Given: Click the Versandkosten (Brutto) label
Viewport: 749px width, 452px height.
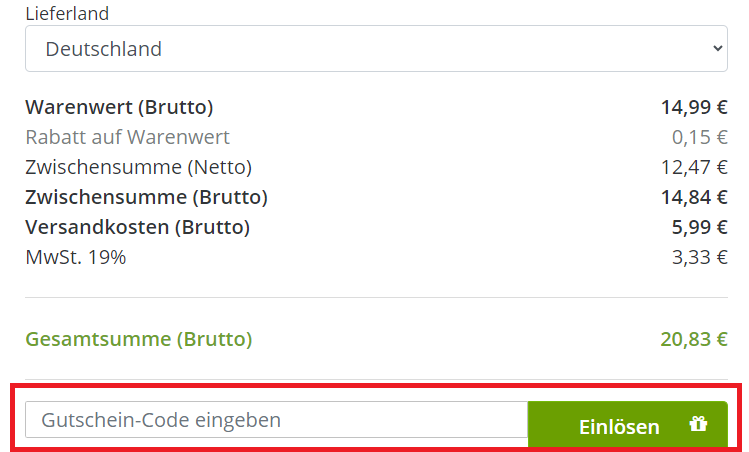Looking at the screenshot, I should pos(137,227).
